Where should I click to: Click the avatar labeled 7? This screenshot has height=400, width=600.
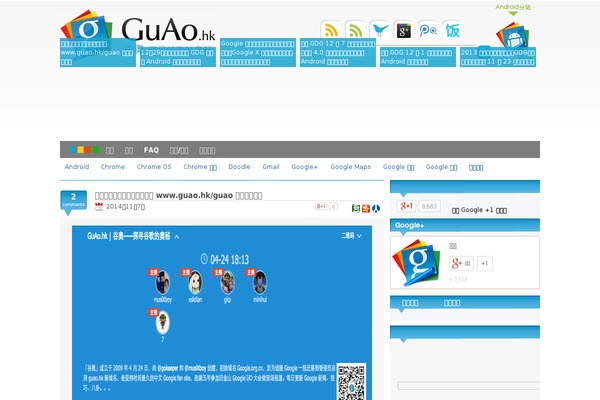click(163, 322)
